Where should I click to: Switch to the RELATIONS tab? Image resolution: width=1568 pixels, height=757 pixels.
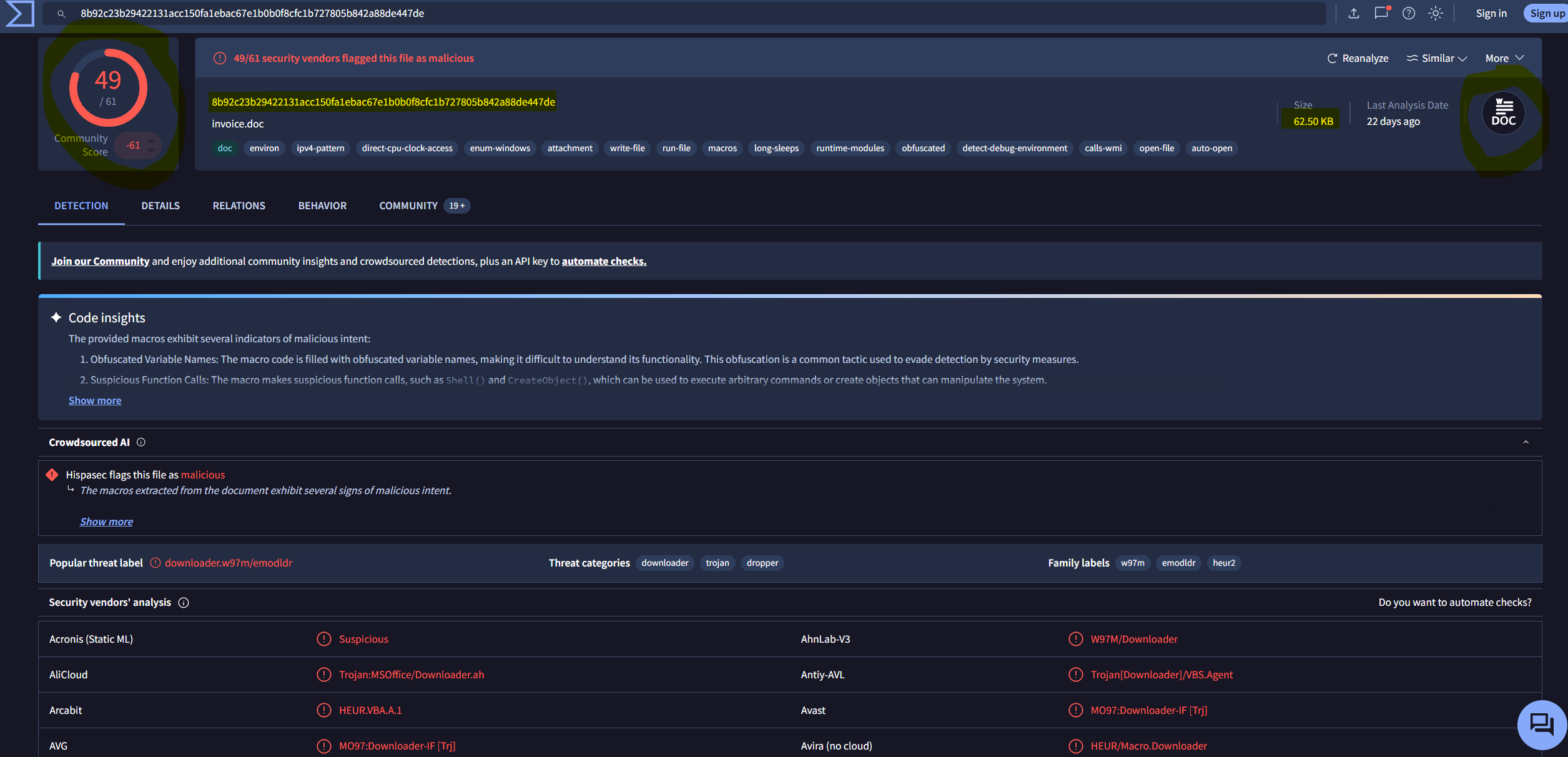(239, 205)
